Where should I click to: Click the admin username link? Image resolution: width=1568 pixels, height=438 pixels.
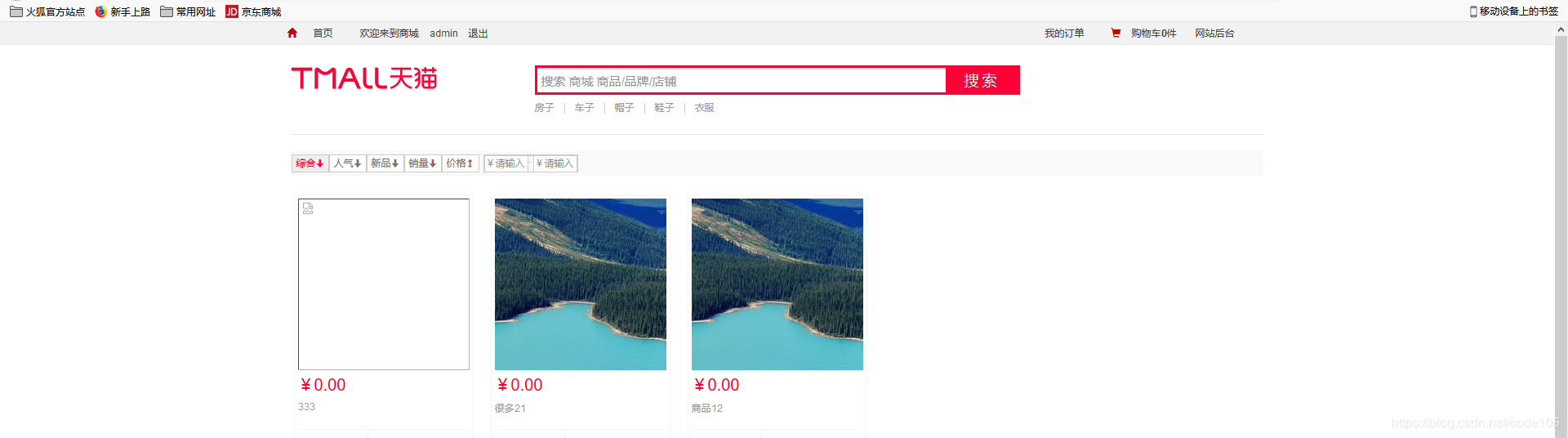443,34
